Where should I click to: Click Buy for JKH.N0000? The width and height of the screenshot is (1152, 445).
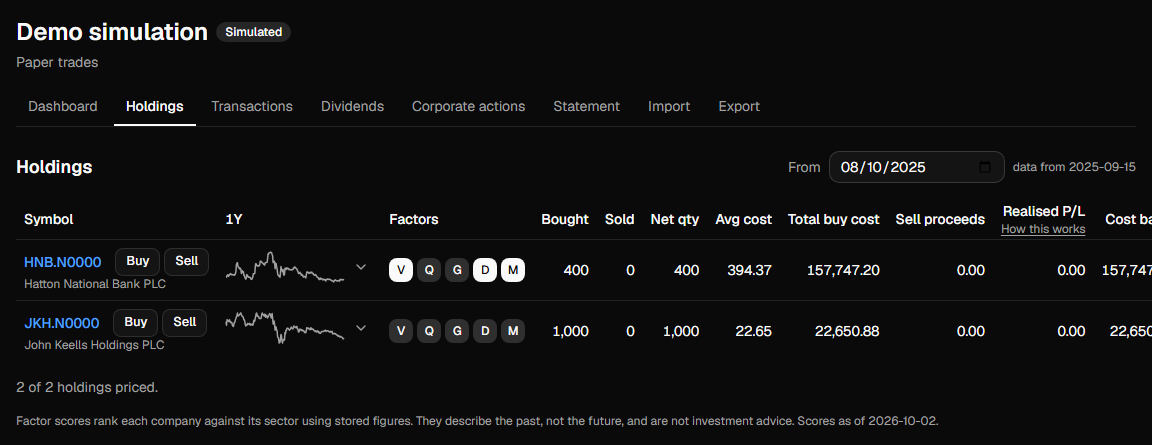point(135,322)
